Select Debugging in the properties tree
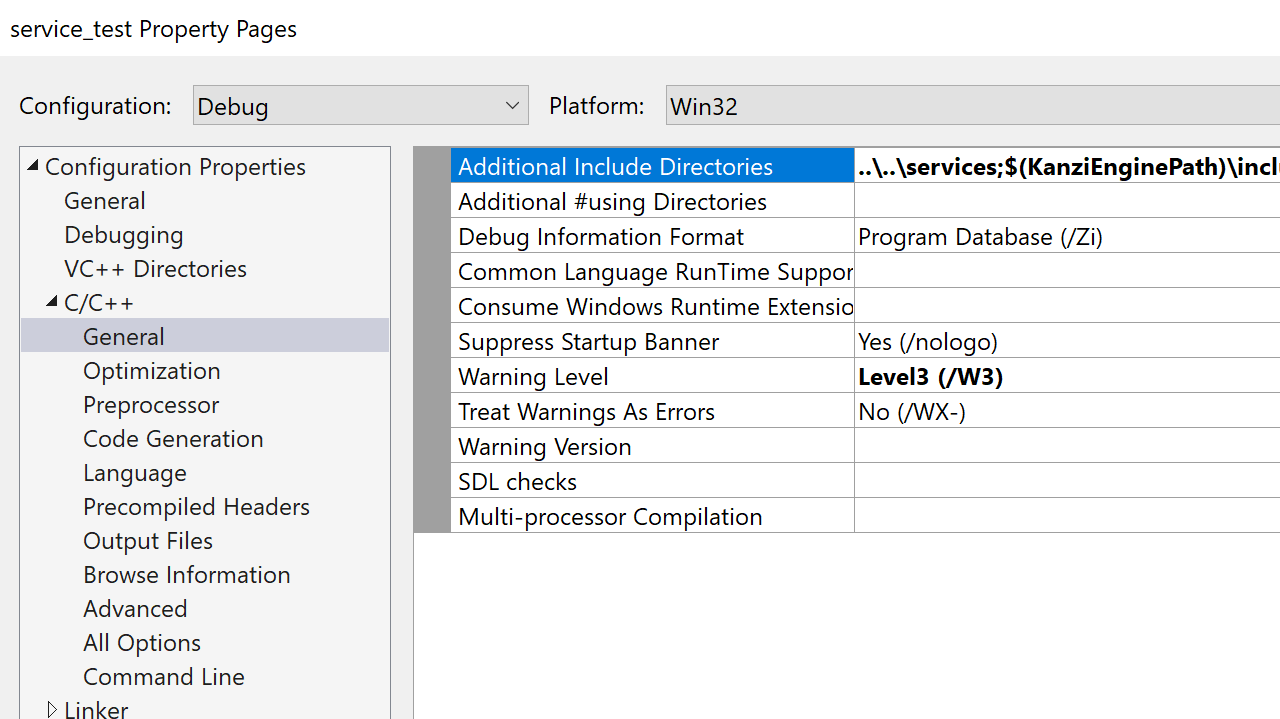1280x719 pixels. point(124,235)
